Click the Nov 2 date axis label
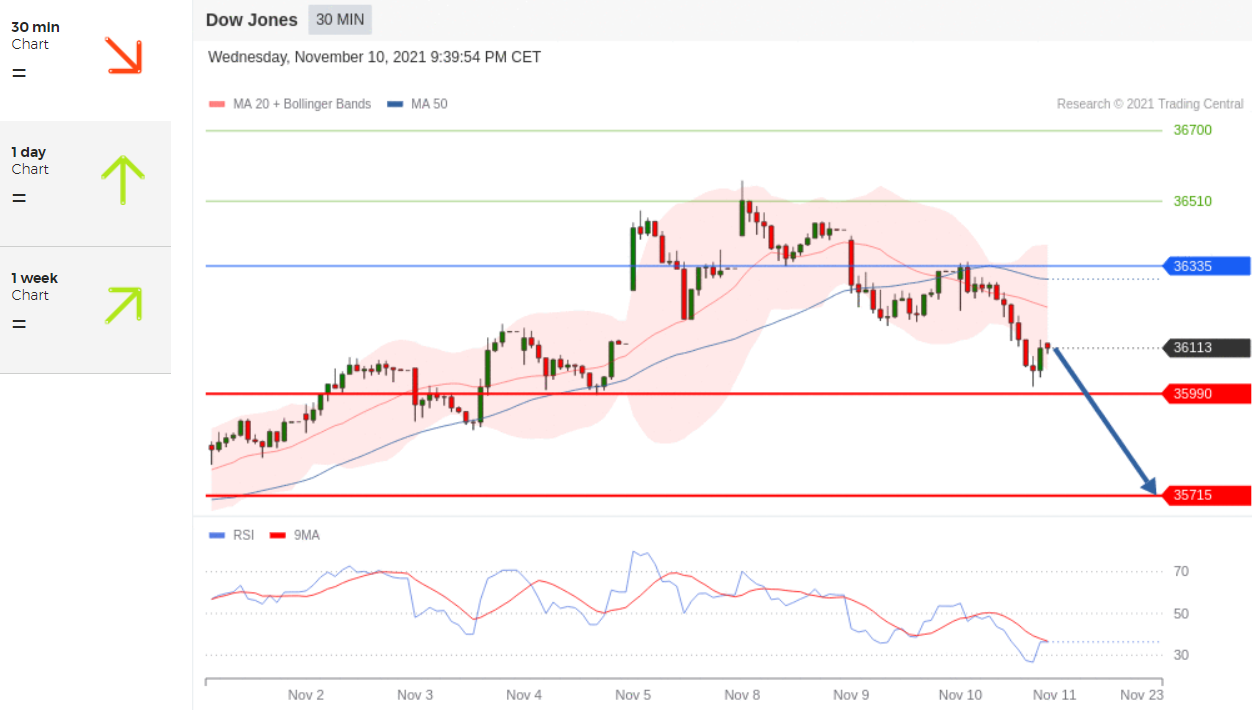Viewport: 1252px width, 710px height. click(306, 695)
